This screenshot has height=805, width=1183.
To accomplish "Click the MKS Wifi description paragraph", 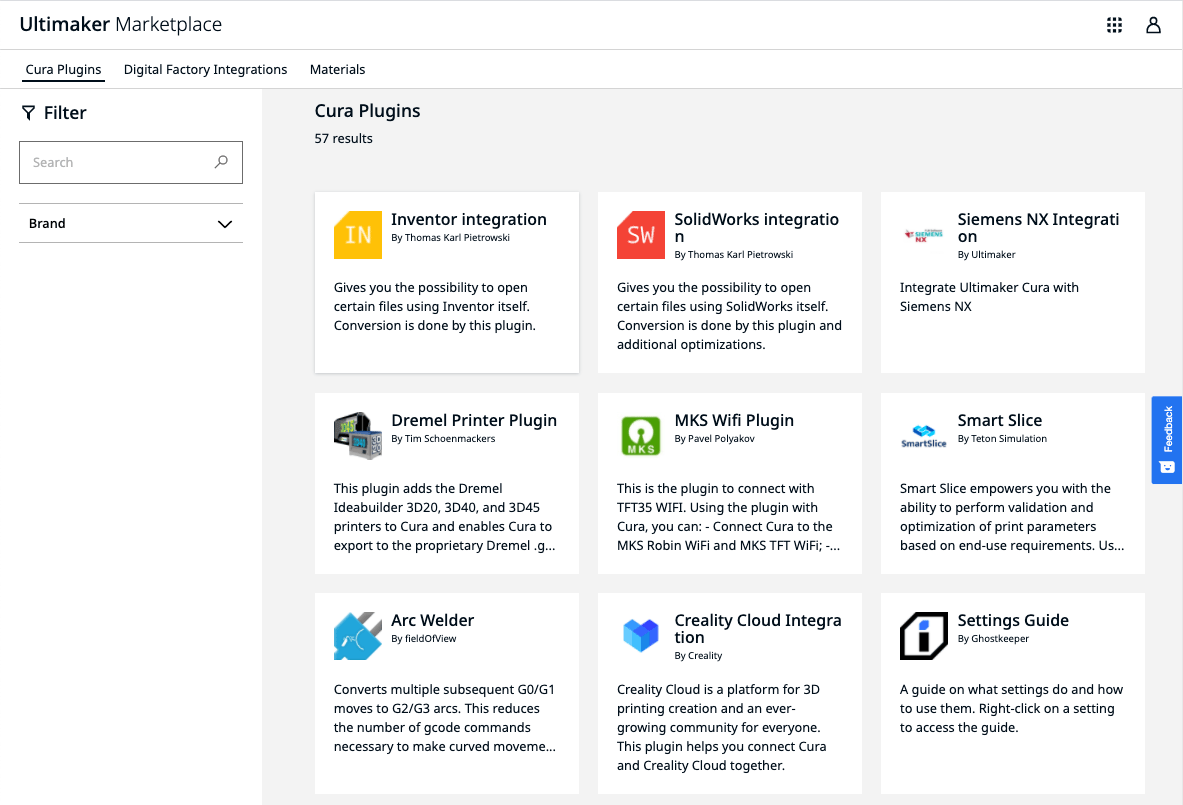I will pos(728,517).
